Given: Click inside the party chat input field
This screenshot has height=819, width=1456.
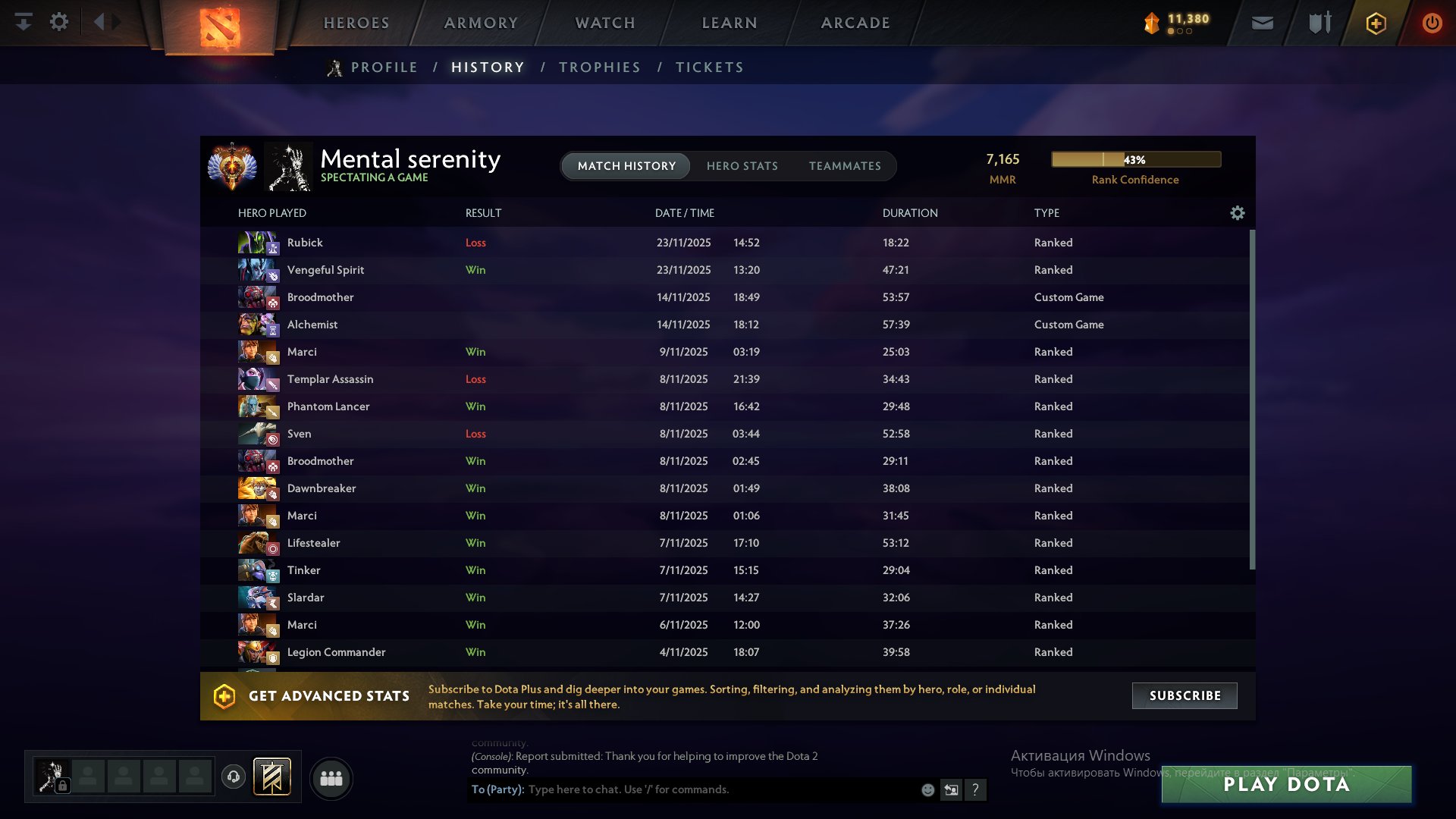Looking at the screenshot, I should pos(720,789).
